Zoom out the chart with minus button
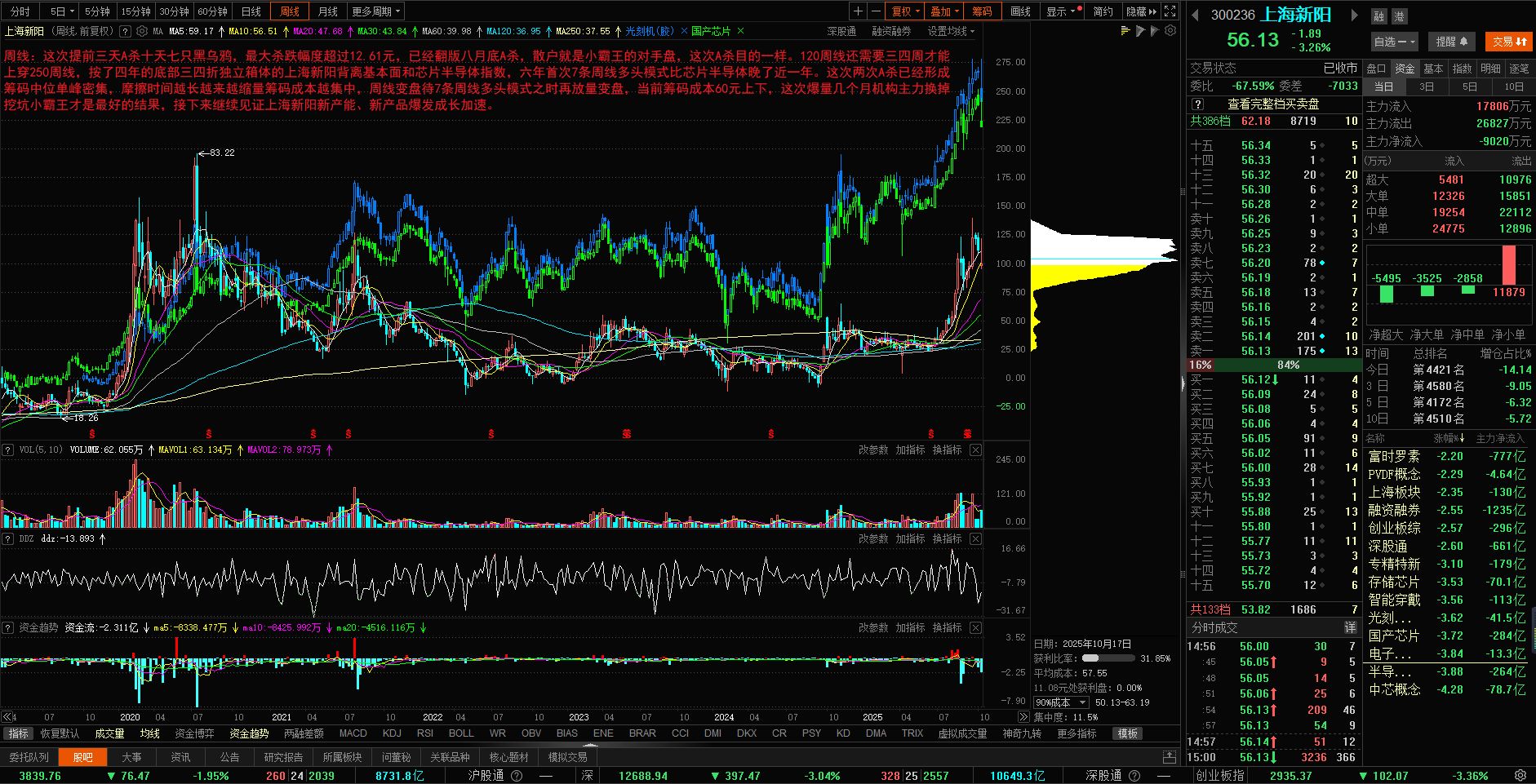Image resolution: width=1536 pixels, height=784 pixels. pyautogui.click(x=876, y=11)
